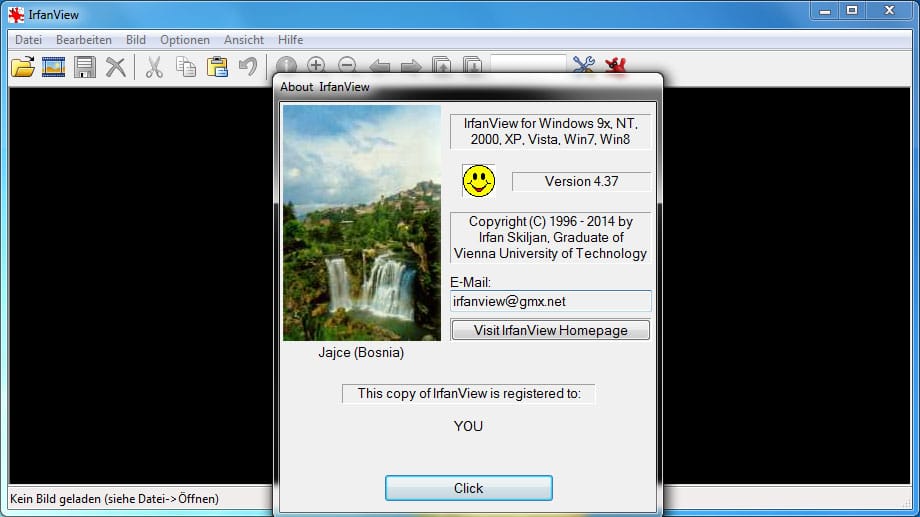Screen dimensions: 920x517
Task: Click the yellow smiley face icon
Action: click(479, 181)
